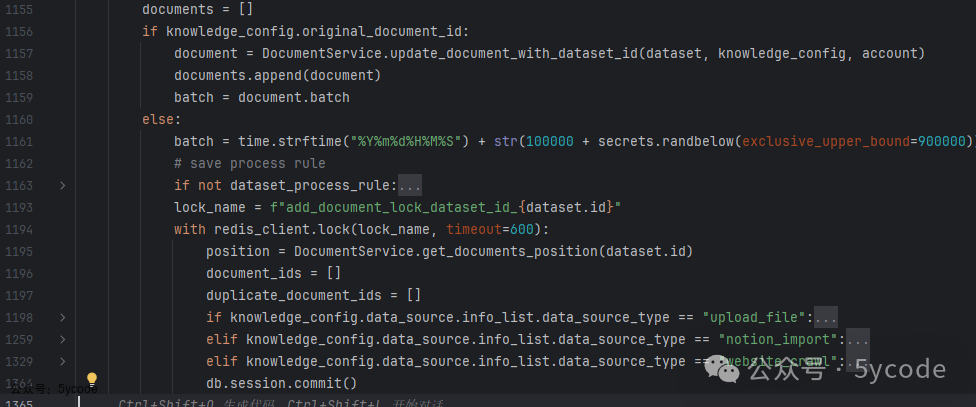Click the folded ellipsis after "upload_file"
Image resolution: width=976 pixels, height=407 pixels.
coord(825,318)
